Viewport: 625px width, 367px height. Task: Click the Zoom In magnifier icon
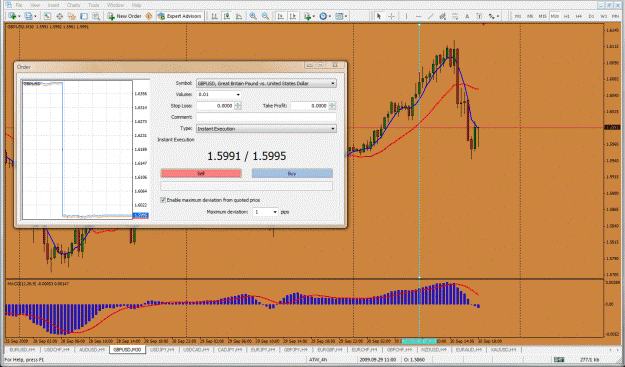[x=253, y=16]
